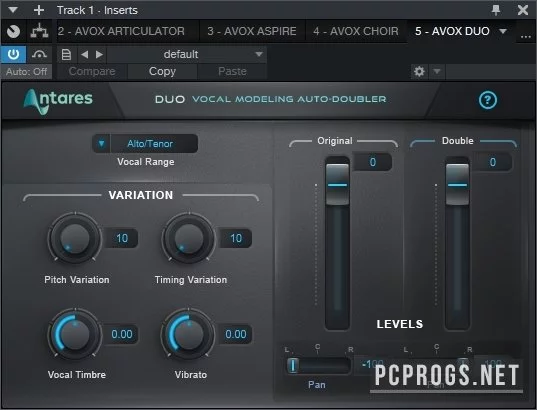
Task: Click the Double level value field
Action: click(492, 162)
